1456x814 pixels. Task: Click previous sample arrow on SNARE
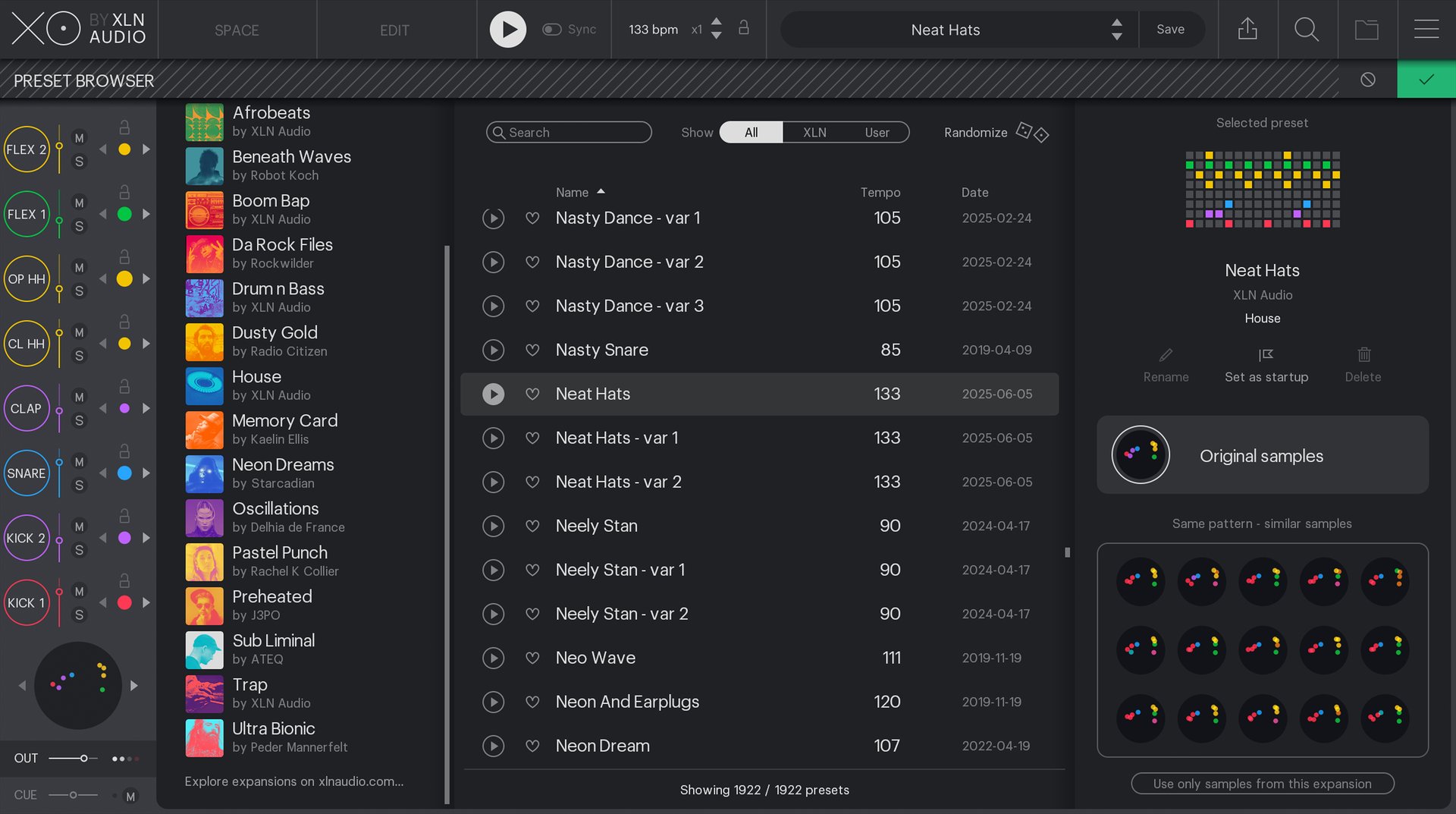click(103, 473)
